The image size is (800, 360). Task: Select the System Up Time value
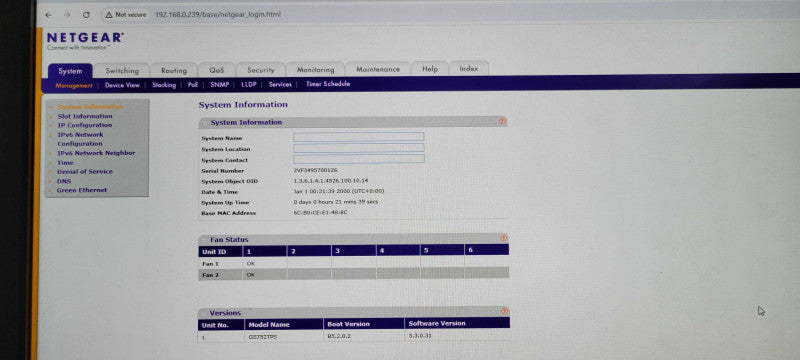click(x=336, y=202)
